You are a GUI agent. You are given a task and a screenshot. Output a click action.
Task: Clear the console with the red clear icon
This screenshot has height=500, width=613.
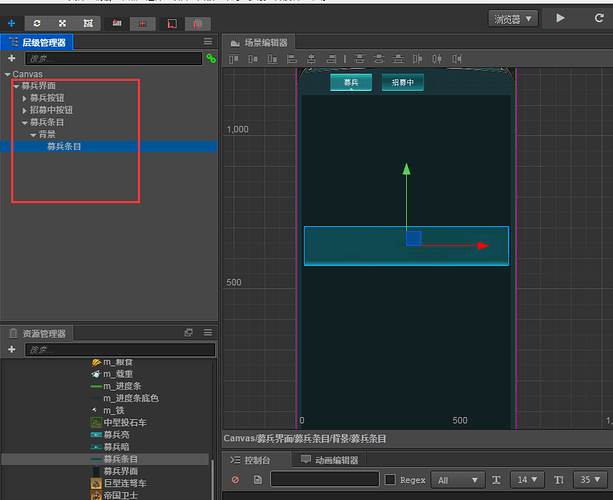coord(235,481)
